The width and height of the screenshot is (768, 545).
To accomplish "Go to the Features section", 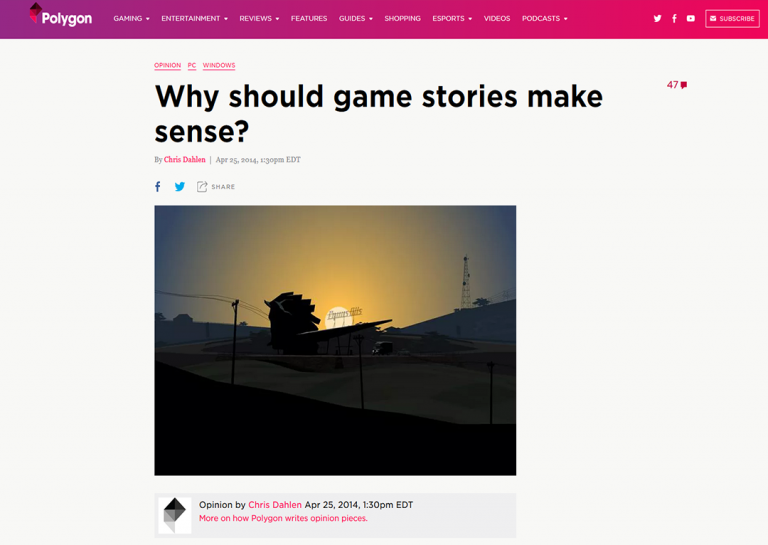I will click(309, 19).
